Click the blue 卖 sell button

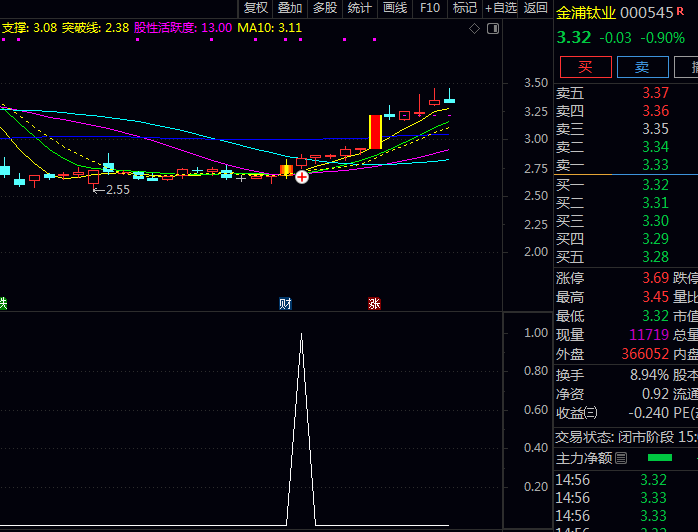pyautogui.click(x=642, y=67)
